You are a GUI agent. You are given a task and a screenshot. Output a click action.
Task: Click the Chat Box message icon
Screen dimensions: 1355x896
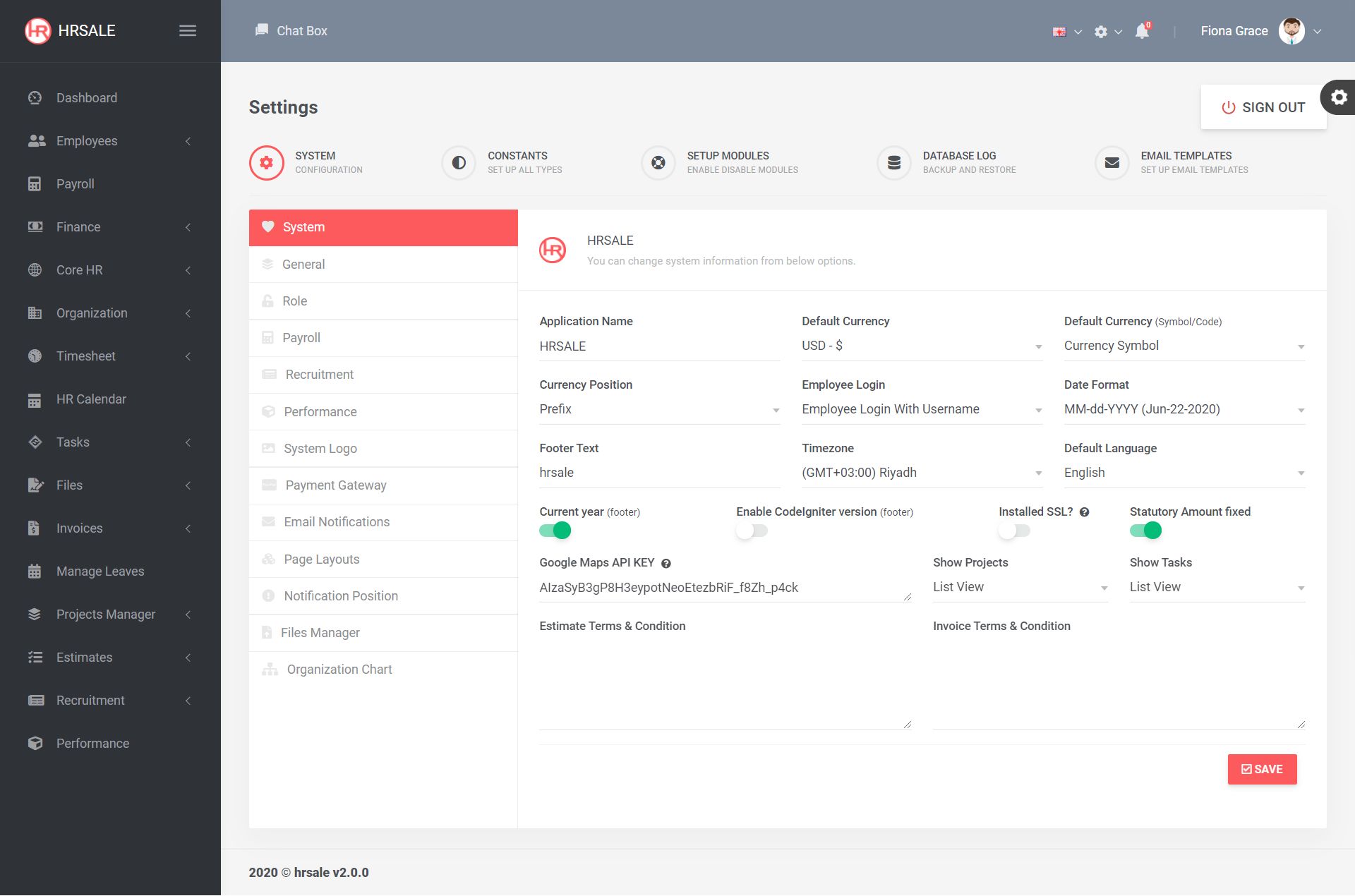tap(262, 30)
